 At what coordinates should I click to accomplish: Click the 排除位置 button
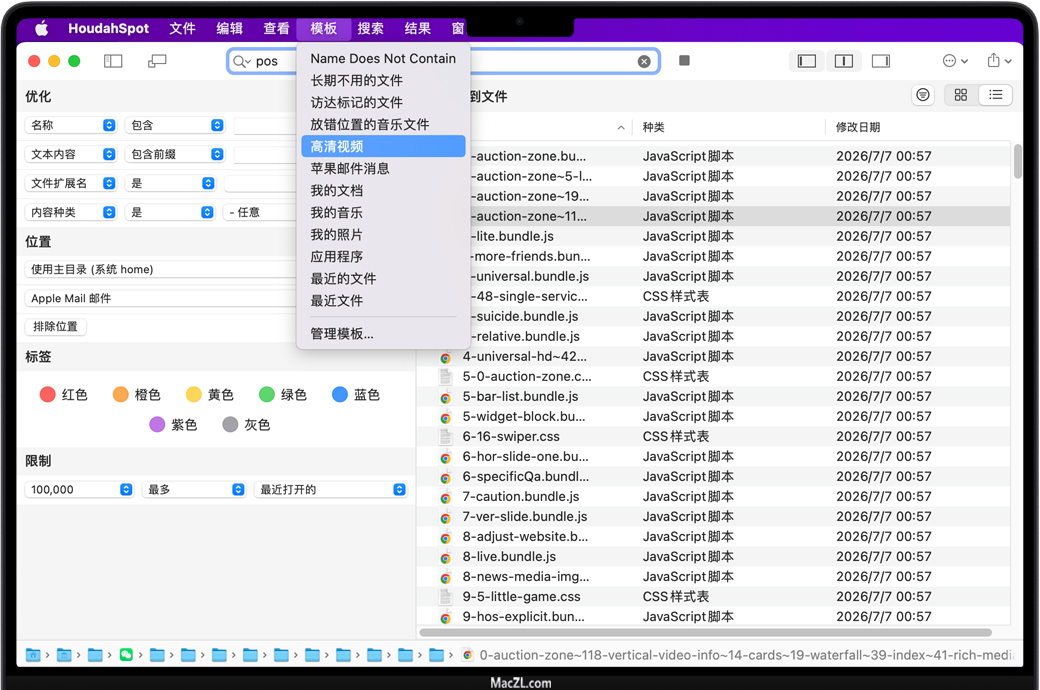tap(55, 327)
